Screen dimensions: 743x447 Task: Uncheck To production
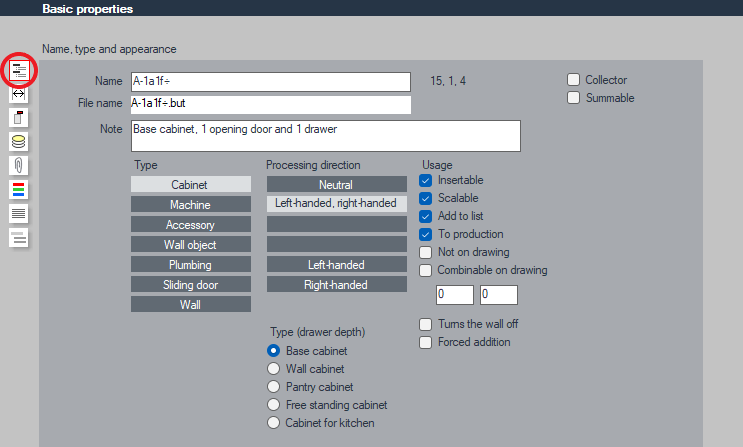point(426,234)
